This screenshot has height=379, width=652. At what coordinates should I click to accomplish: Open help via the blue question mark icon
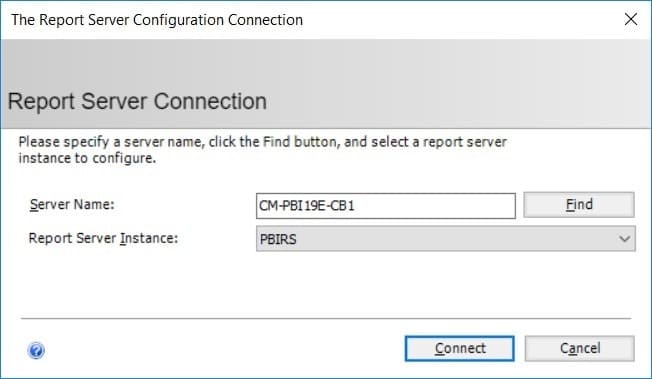(x=36, y=350)
